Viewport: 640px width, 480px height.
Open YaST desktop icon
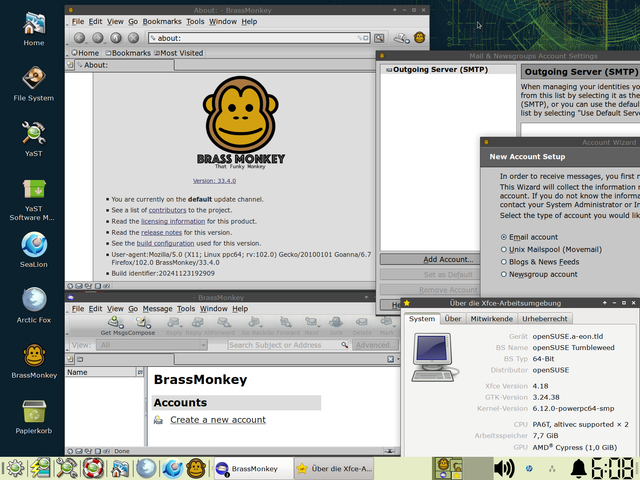click(34, 138)
